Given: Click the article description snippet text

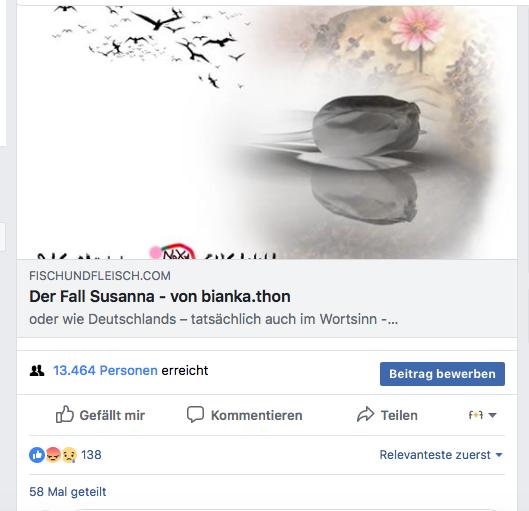Looking at the screenshot, I should (214, 319).
